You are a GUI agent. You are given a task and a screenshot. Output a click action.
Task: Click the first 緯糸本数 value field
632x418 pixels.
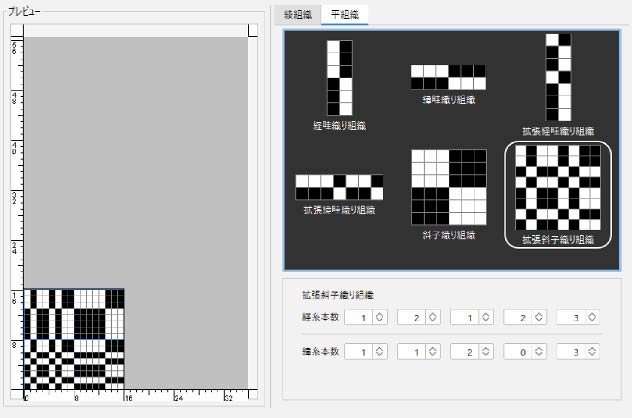(359, 351)
